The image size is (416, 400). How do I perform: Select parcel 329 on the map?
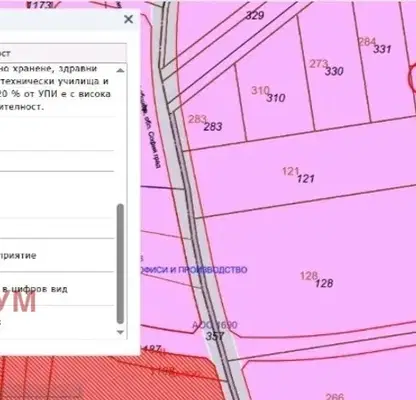[x=255, y=15]
